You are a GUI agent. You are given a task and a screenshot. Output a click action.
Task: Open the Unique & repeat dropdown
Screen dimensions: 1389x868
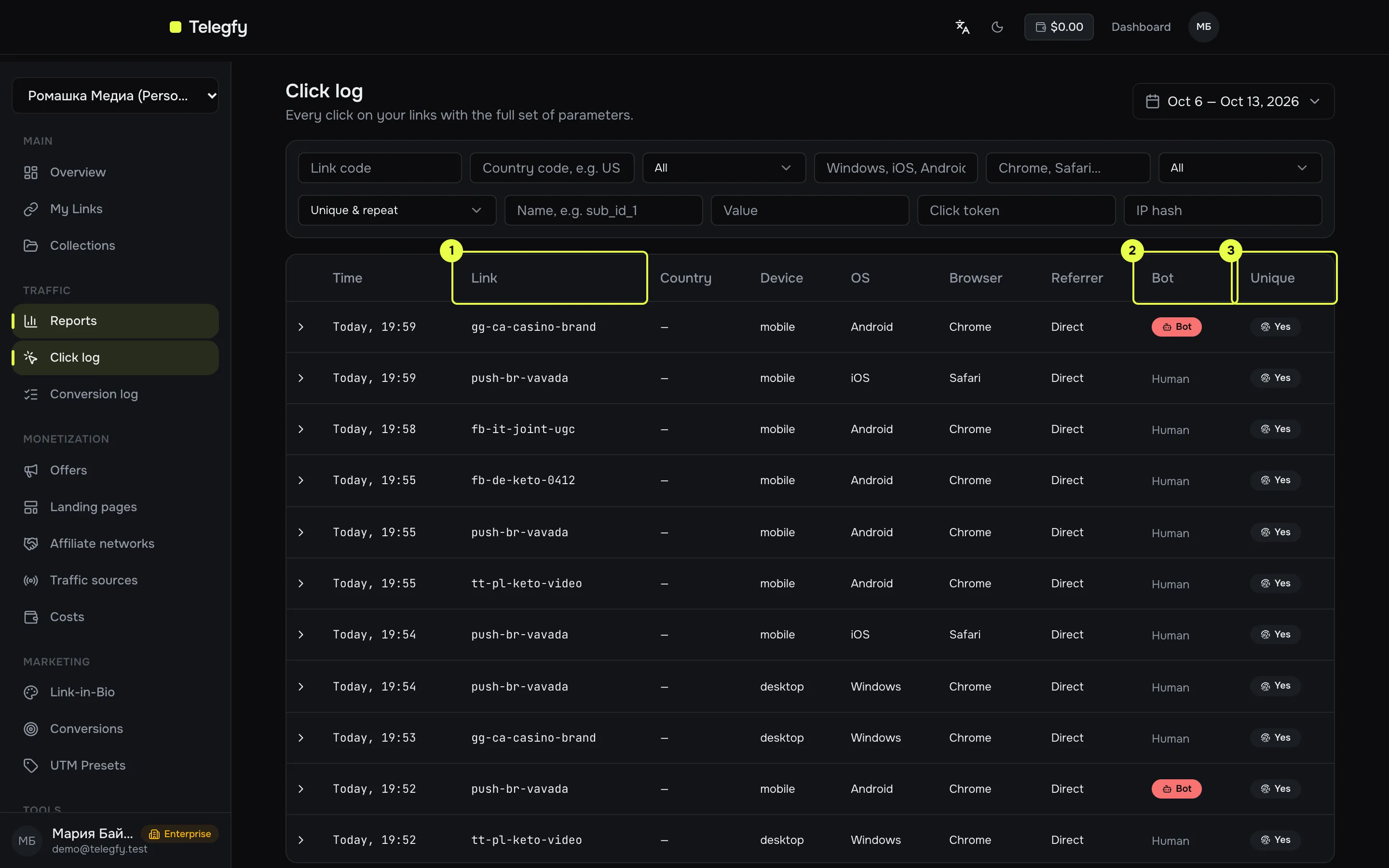pyautogui.click(x=396, y=210)
